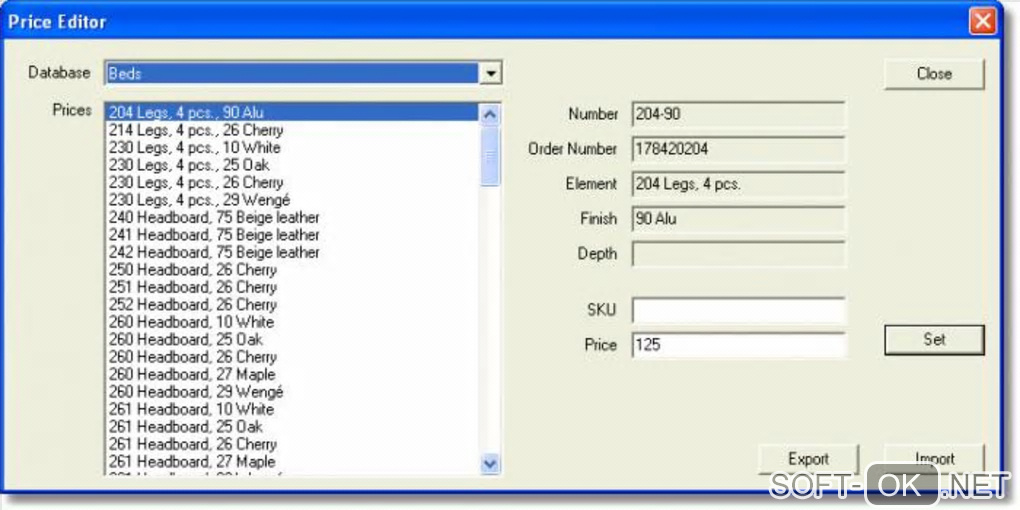This screenshot has height=510, width=1020.
Task: Select row 242 Headboard, 75 Beige leather
Action: (x=293, y=252)
